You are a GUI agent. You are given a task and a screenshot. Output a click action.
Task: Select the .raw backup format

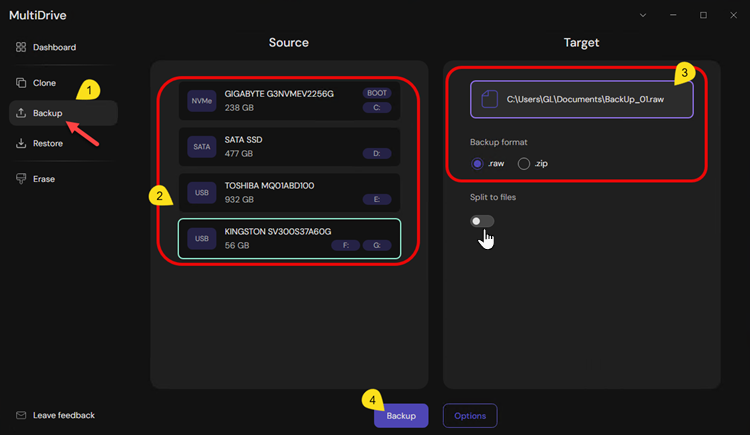click(478, 163)
